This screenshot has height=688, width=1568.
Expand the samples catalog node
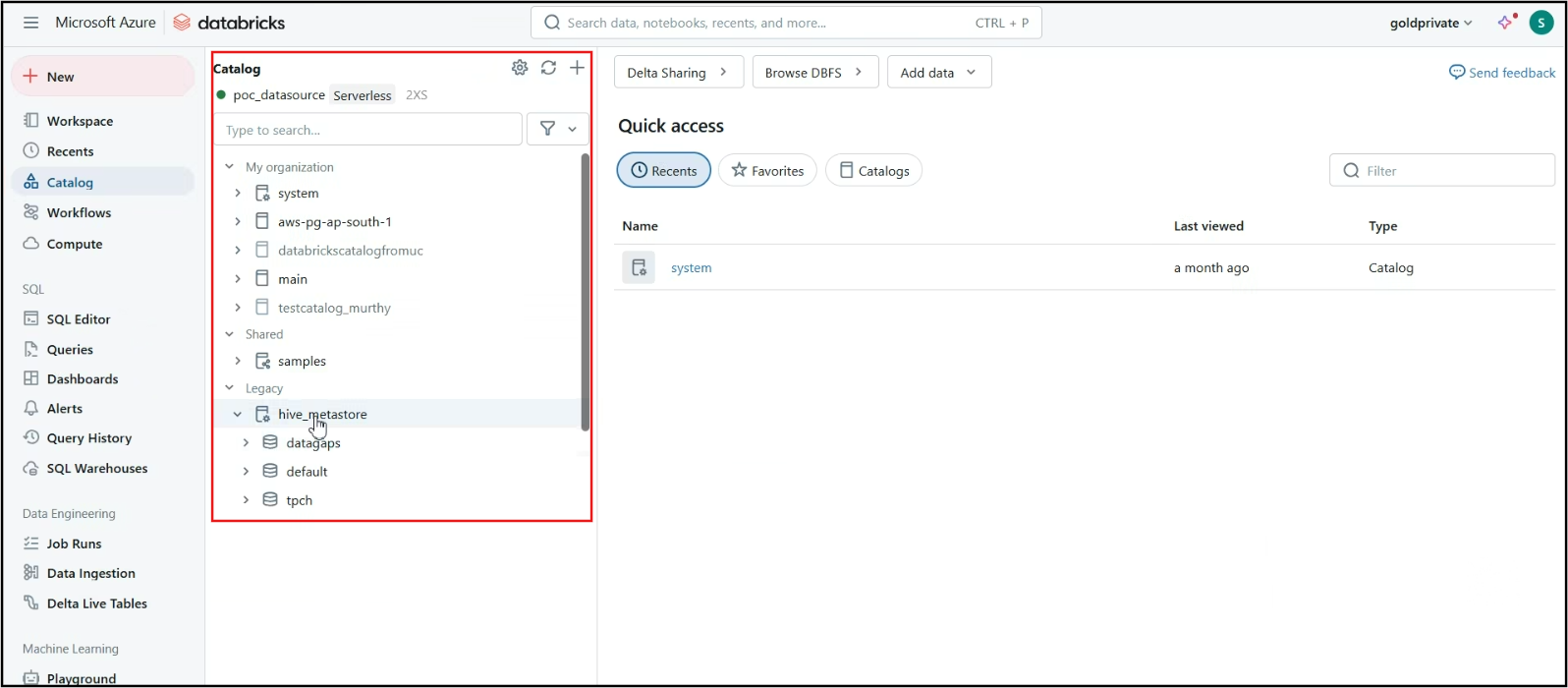point(238,362)
